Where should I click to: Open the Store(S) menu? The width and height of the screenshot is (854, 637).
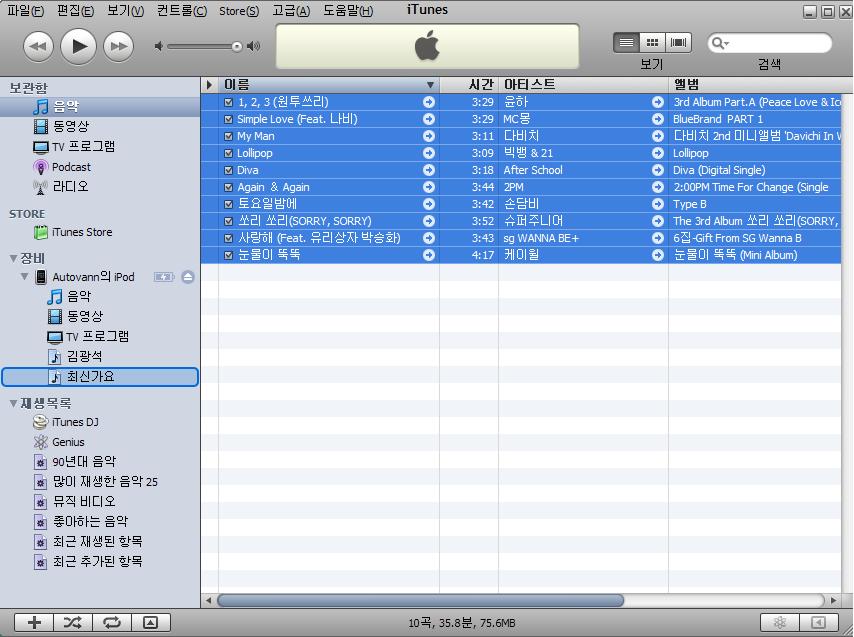coord(239,11)
